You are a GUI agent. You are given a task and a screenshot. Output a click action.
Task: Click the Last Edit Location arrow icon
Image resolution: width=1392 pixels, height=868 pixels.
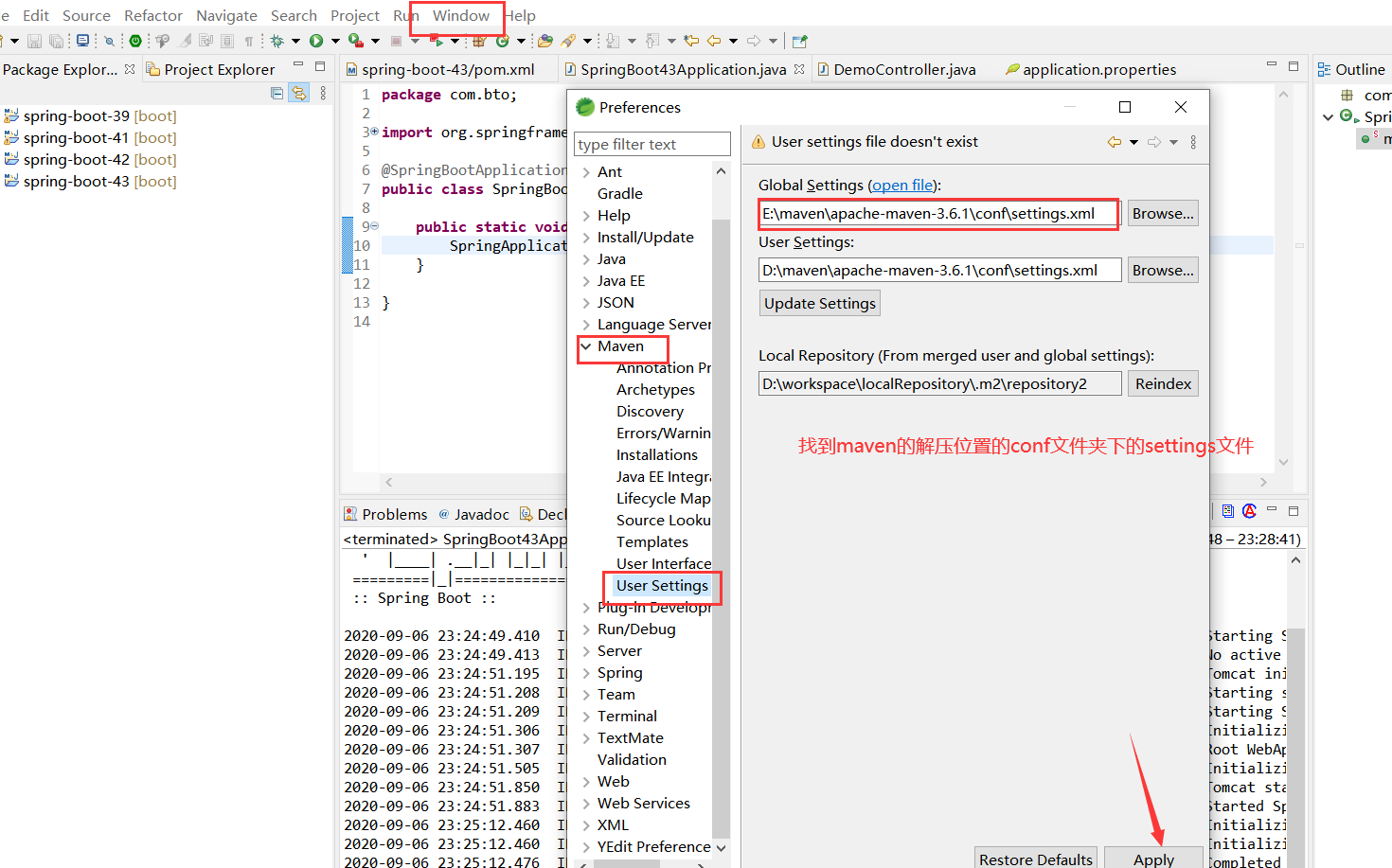click(691, 41)
